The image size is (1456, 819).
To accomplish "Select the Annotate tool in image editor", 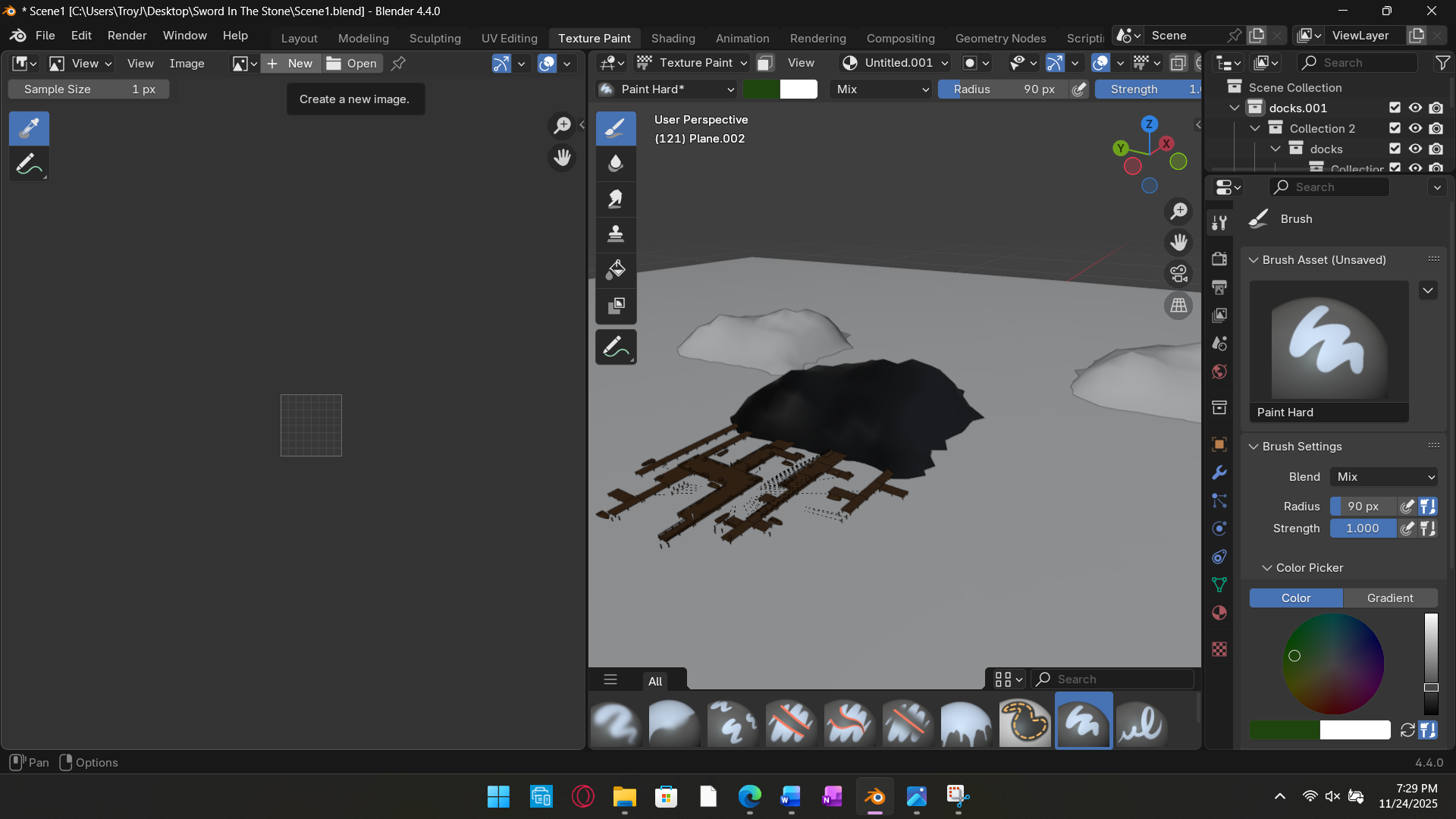I will [29, 164].
